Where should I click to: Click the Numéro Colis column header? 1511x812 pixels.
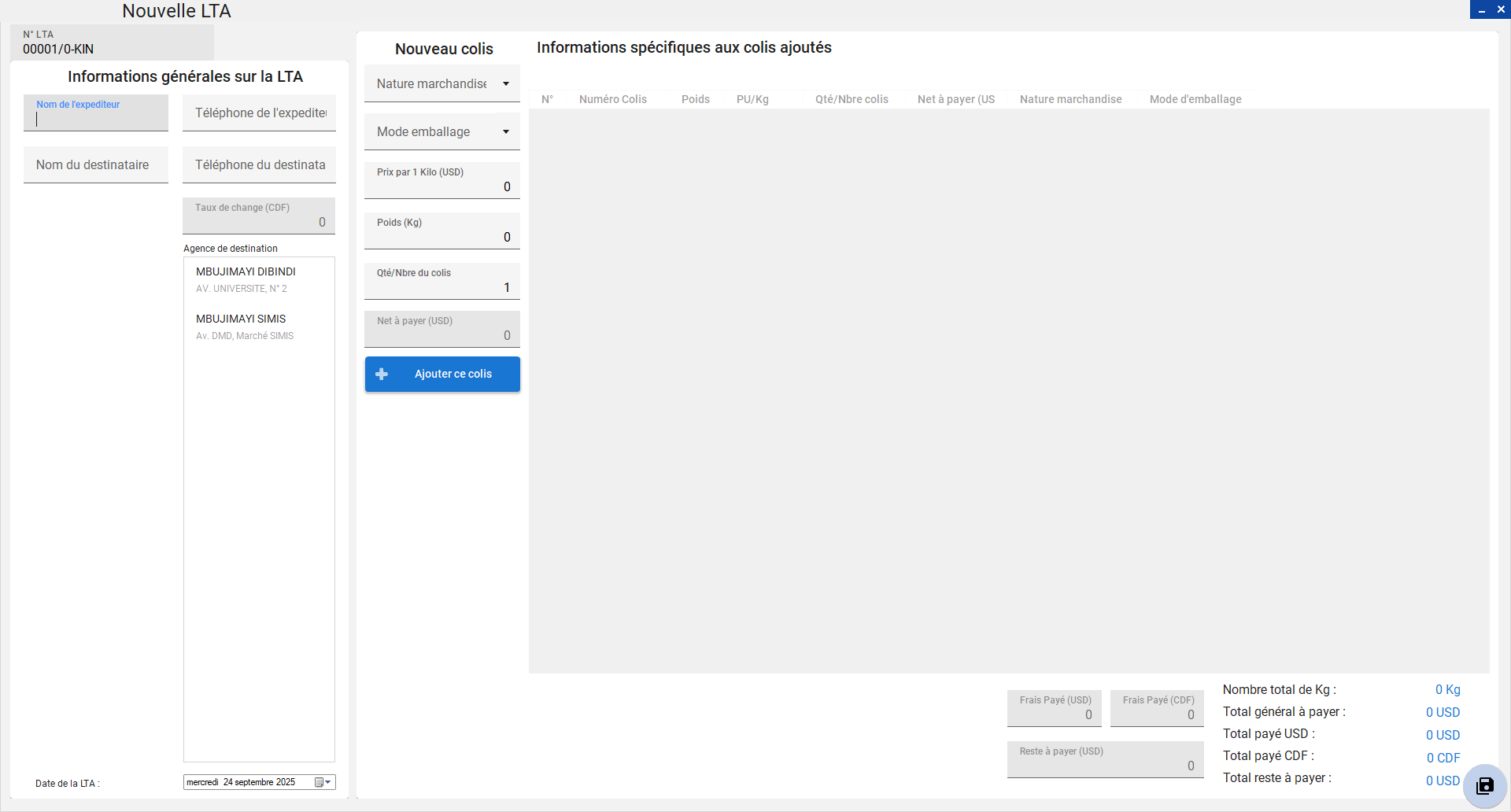612,99
